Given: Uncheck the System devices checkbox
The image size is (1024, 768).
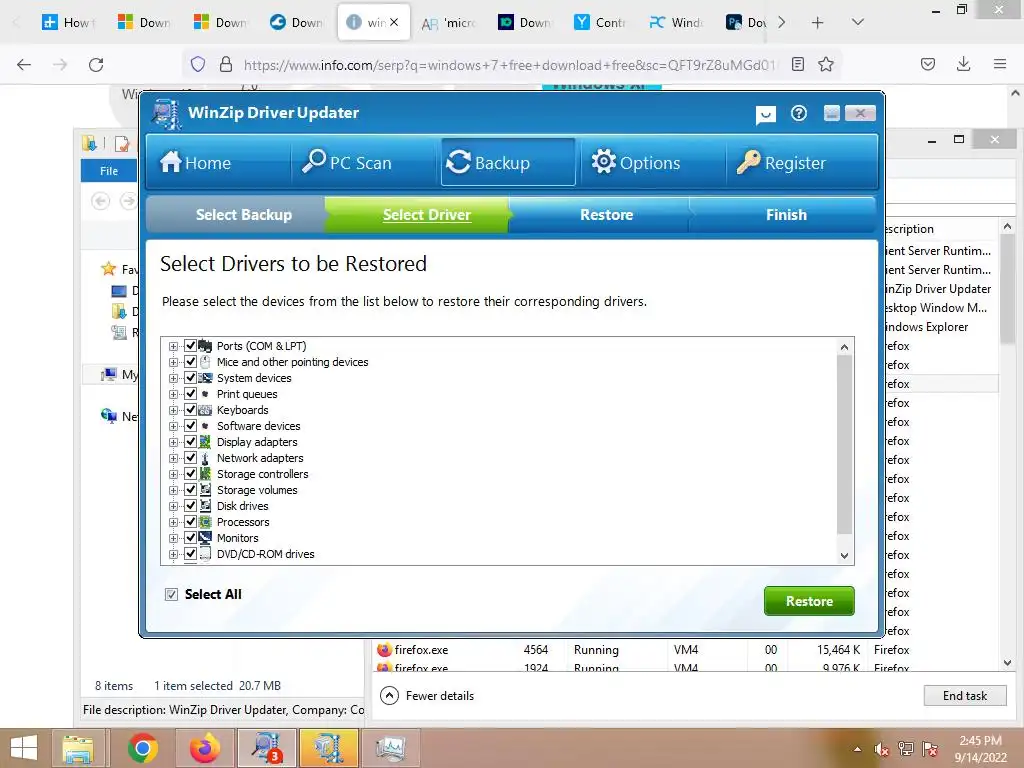Looking at the screenshot, I should click(190, 377).
